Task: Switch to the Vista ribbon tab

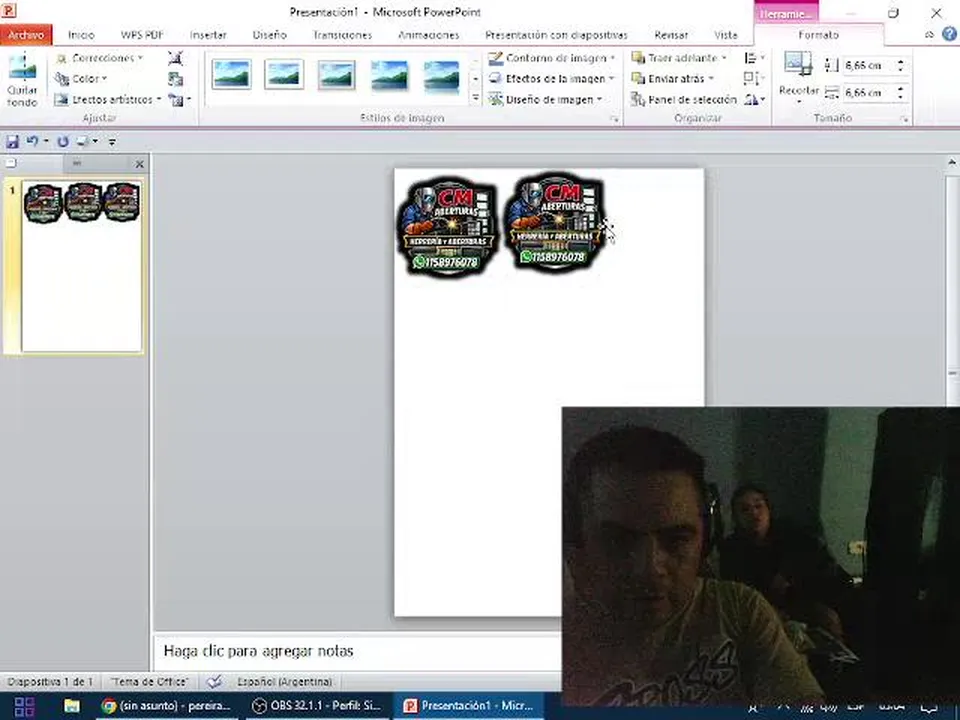Action: 726,35
